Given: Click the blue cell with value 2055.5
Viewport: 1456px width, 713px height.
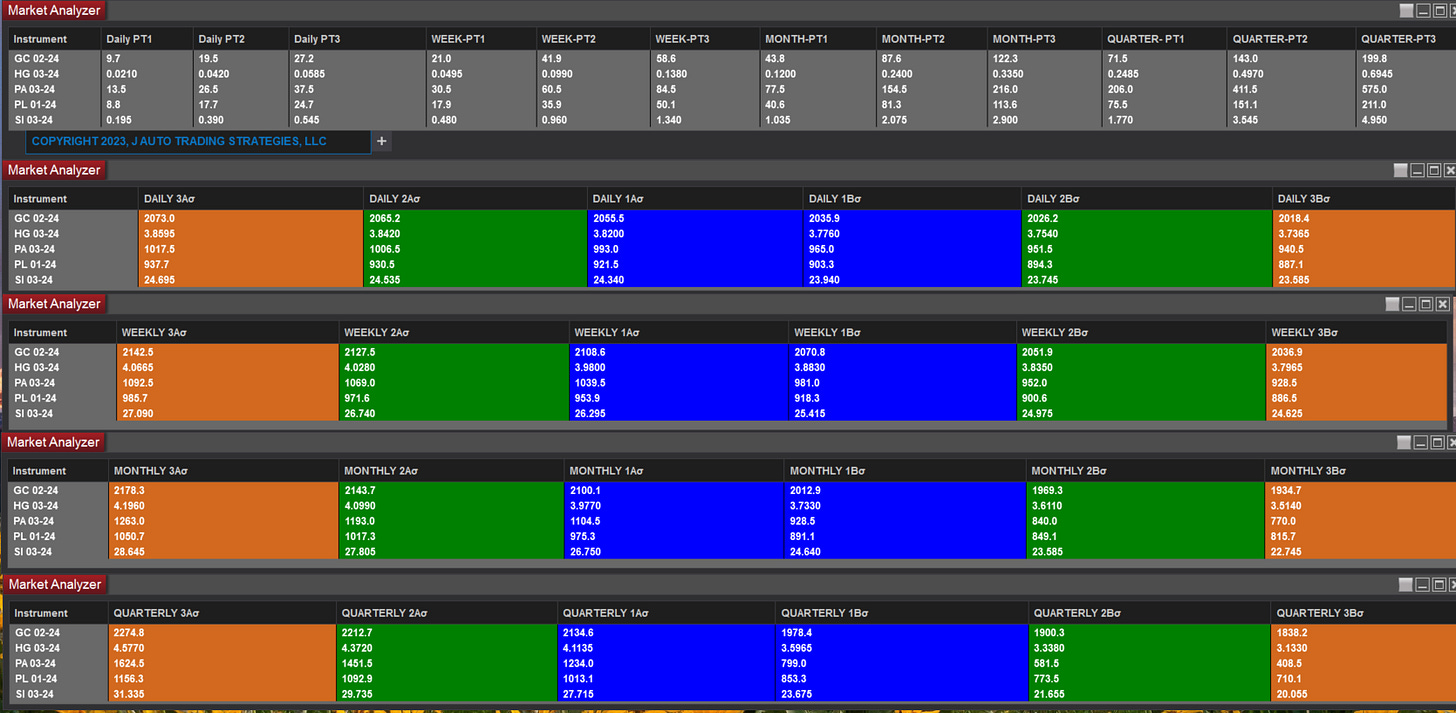Looking at the screenshot, I should pyautogui.click(x=694, y=218).
